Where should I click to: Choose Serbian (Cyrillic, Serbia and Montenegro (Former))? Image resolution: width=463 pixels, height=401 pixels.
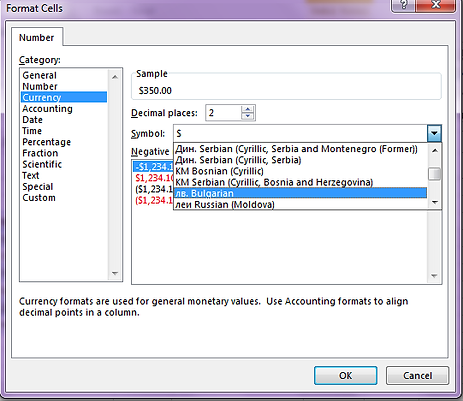(x=300, y=149)
